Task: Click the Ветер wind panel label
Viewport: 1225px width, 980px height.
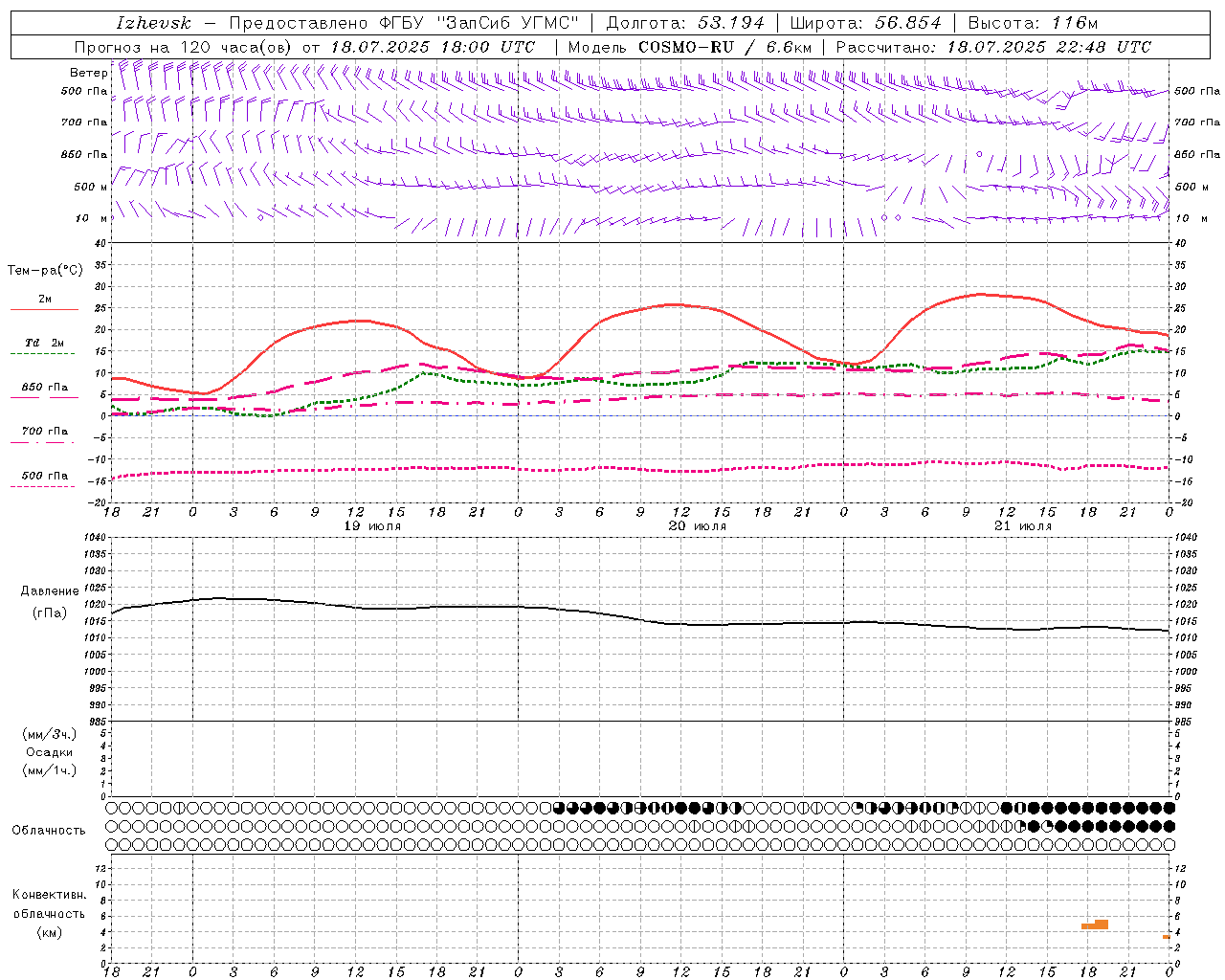Action: point(88,73)
